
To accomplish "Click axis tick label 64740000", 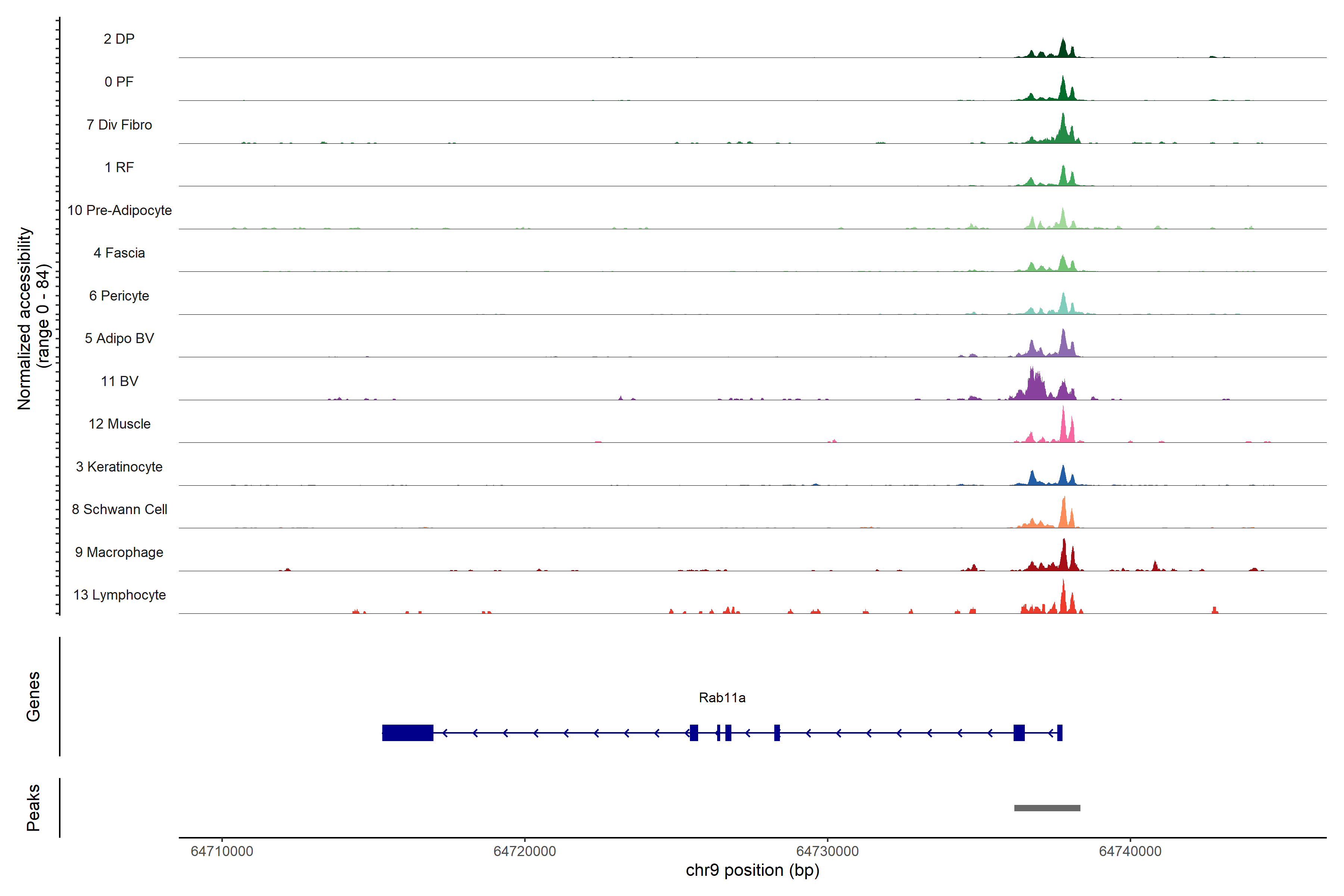I will click(1130, 851).
